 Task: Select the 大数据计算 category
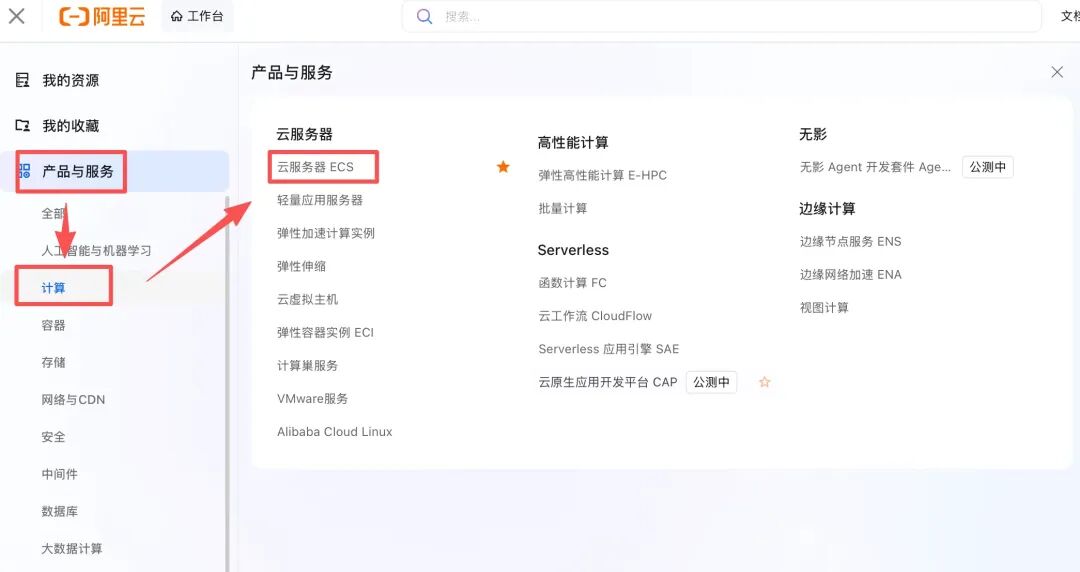(72, 548)
